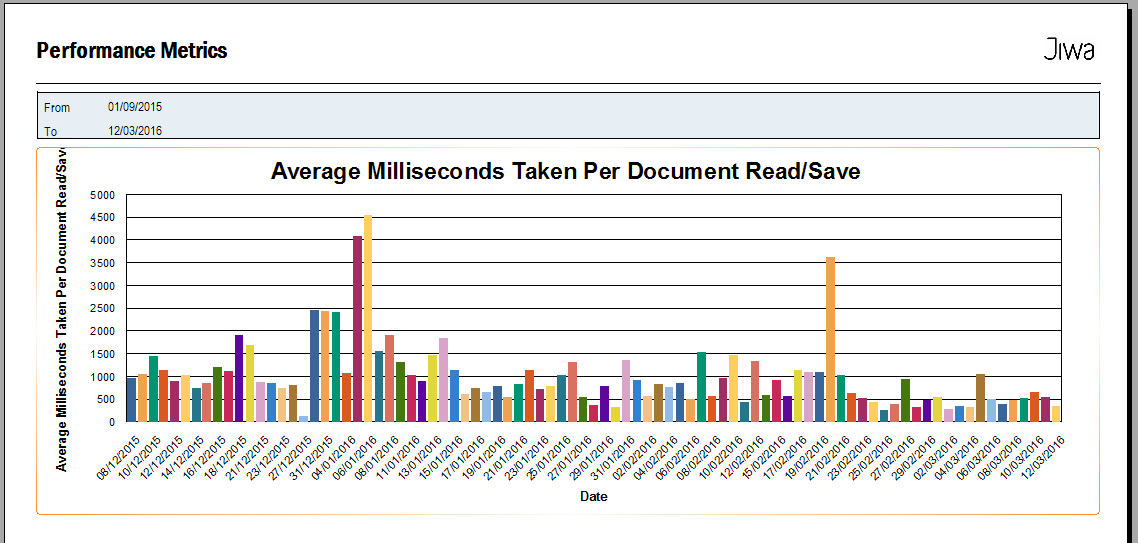Screen dimensions: 1138x543
Task: Click the 2500 label on the Y axis
Action: [x=102, y=308]
